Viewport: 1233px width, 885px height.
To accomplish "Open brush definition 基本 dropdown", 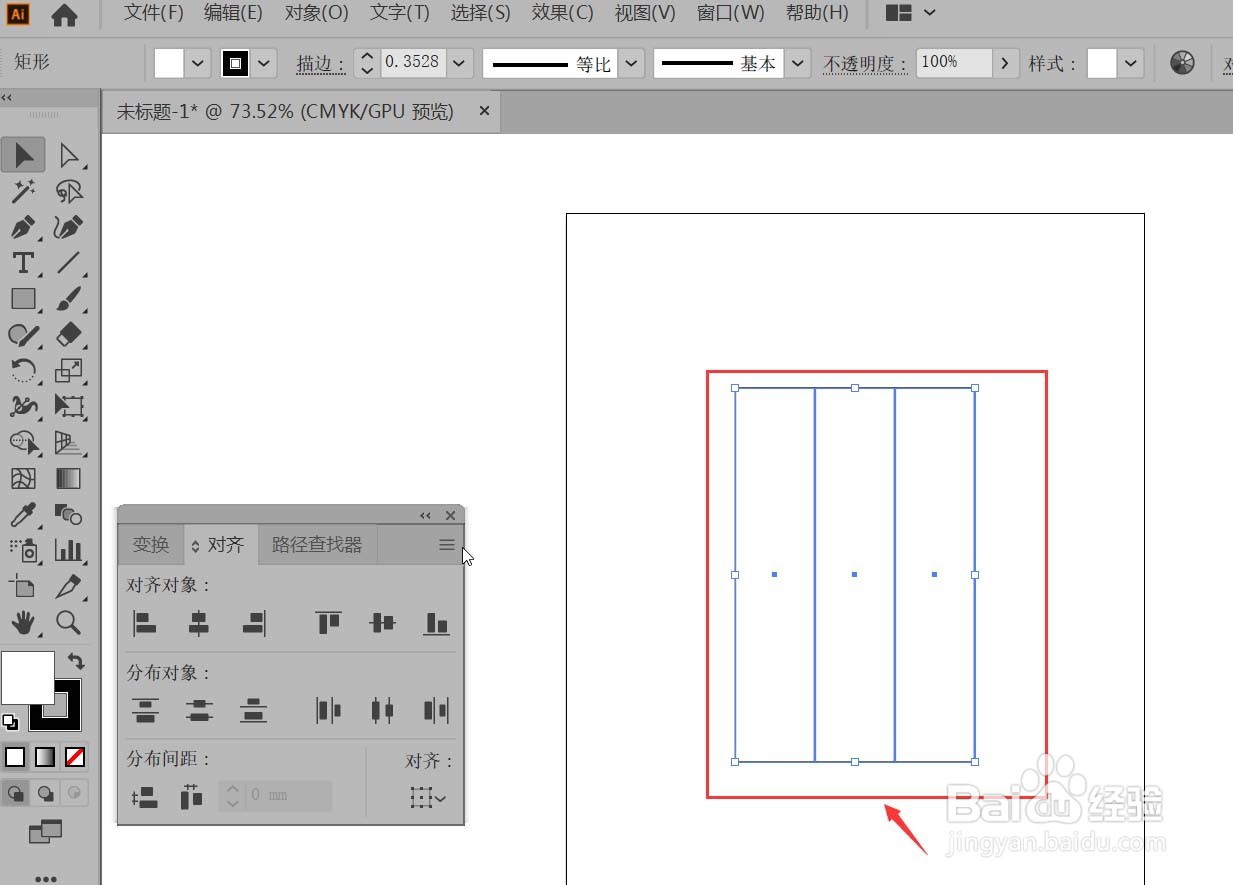I will pos(797,63).
